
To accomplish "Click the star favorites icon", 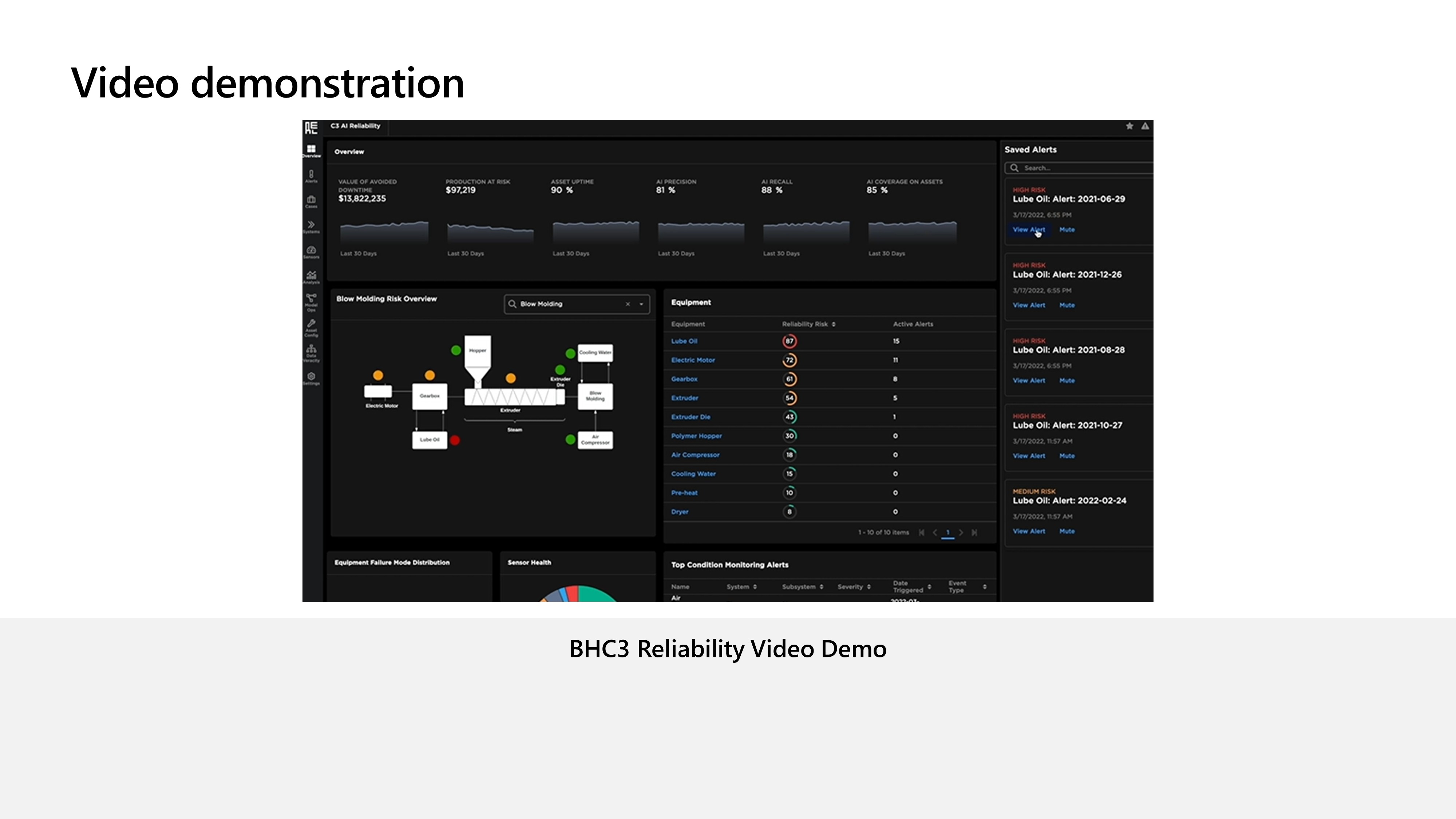I will pos(1129,126).
